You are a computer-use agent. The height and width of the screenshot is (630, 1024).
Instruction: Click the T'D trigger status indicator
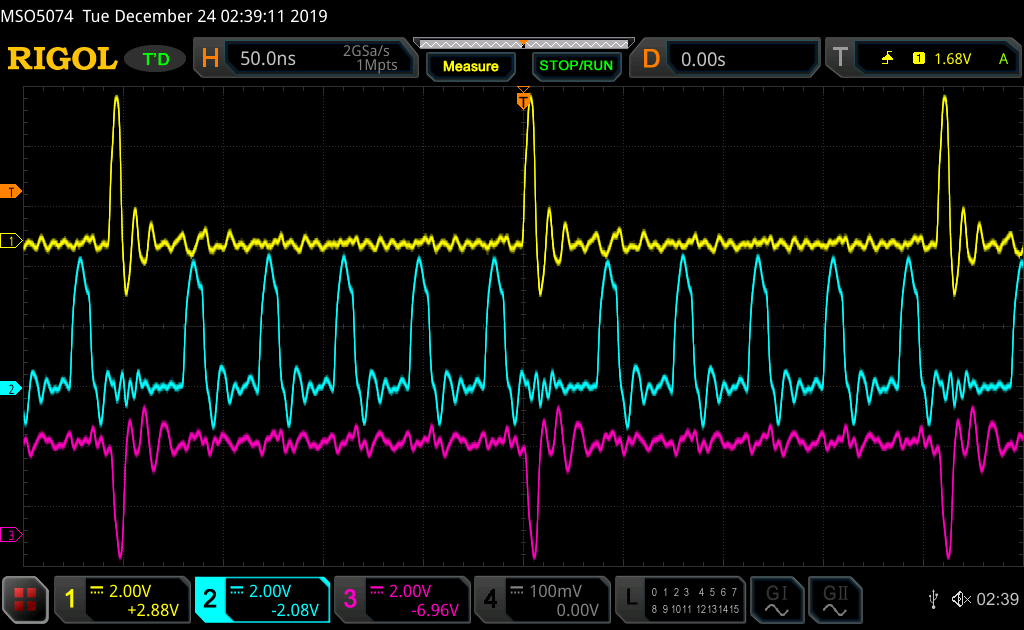[156, 59]
